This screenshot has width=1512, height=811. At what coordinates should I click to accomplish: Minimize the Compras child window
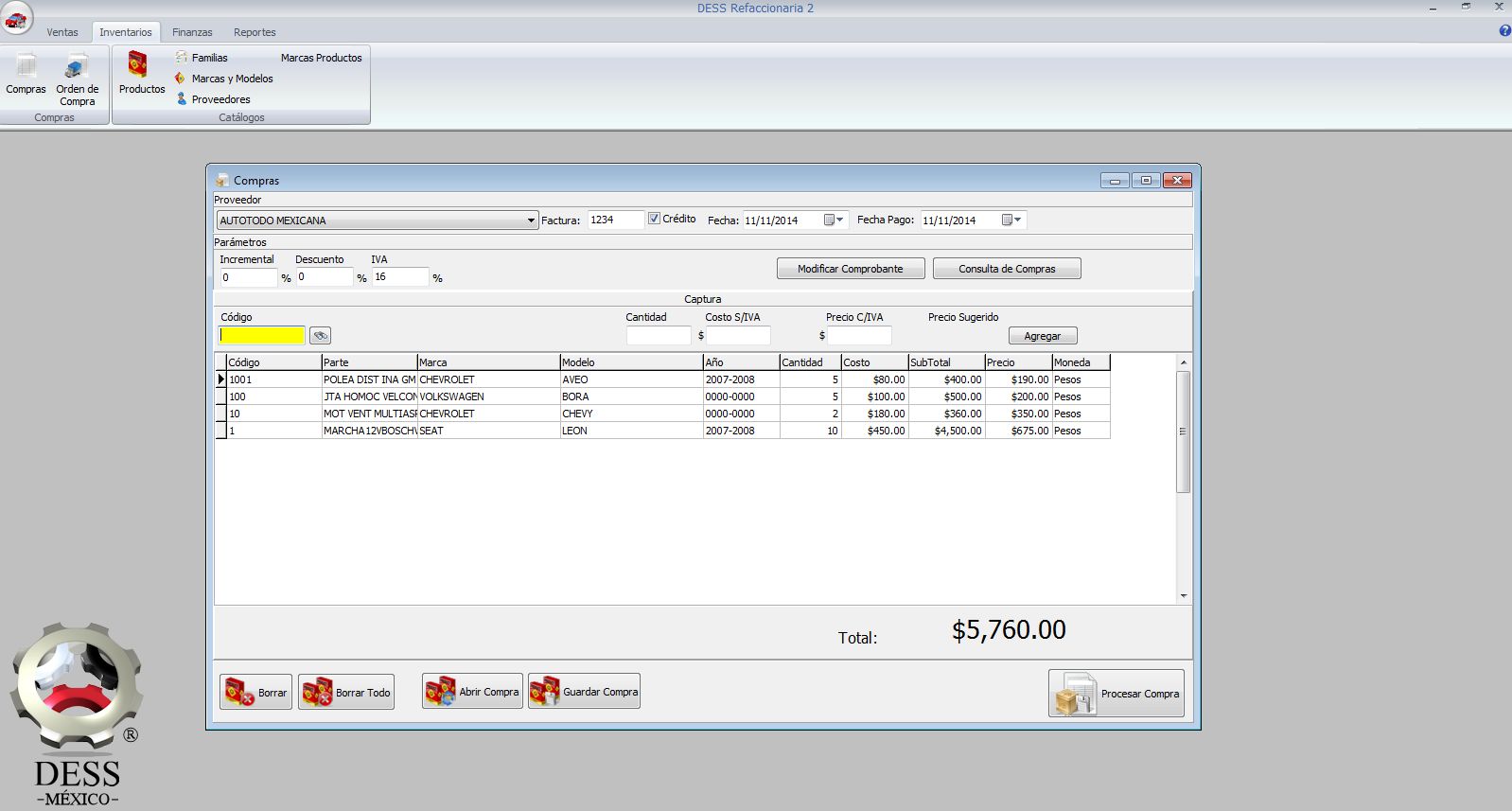coord(1115,180)
